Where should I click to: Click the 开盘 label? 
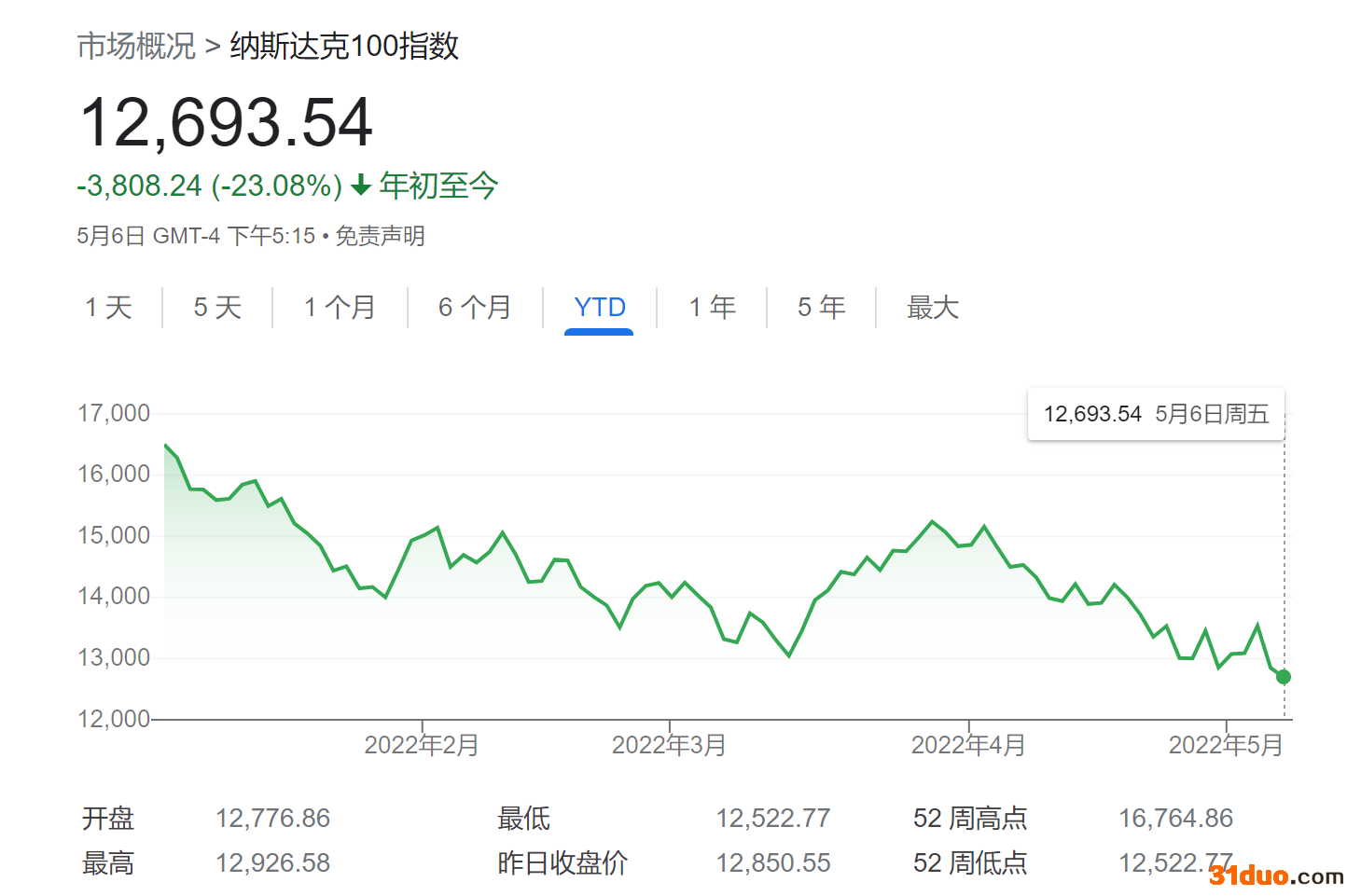108,819
